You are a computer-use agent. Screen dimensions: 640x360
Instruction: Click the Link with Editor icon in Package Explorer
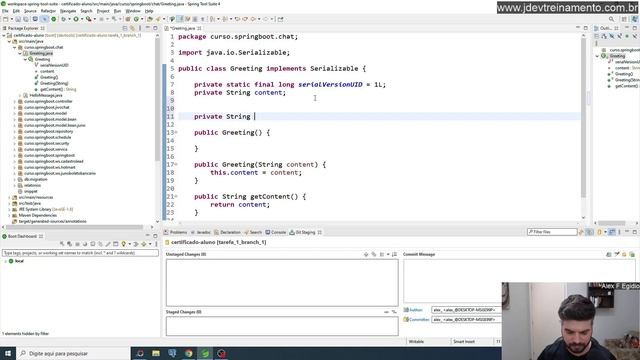tap(132, 28)
